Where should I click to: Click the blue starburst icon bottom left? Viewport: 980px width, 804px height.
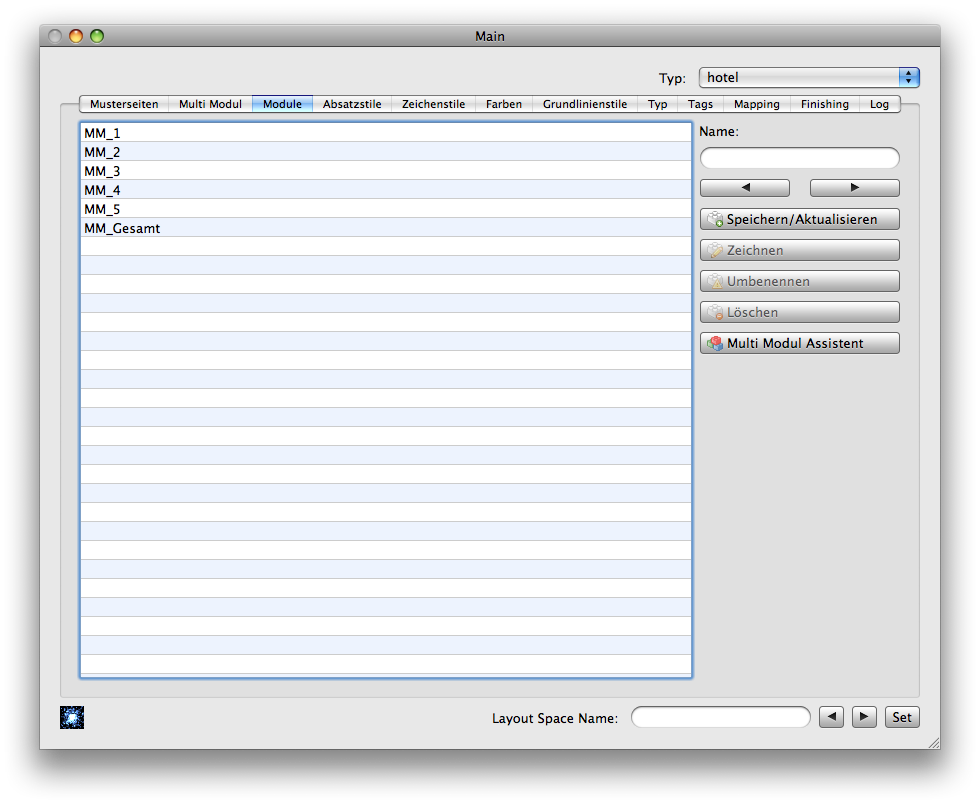72,718
